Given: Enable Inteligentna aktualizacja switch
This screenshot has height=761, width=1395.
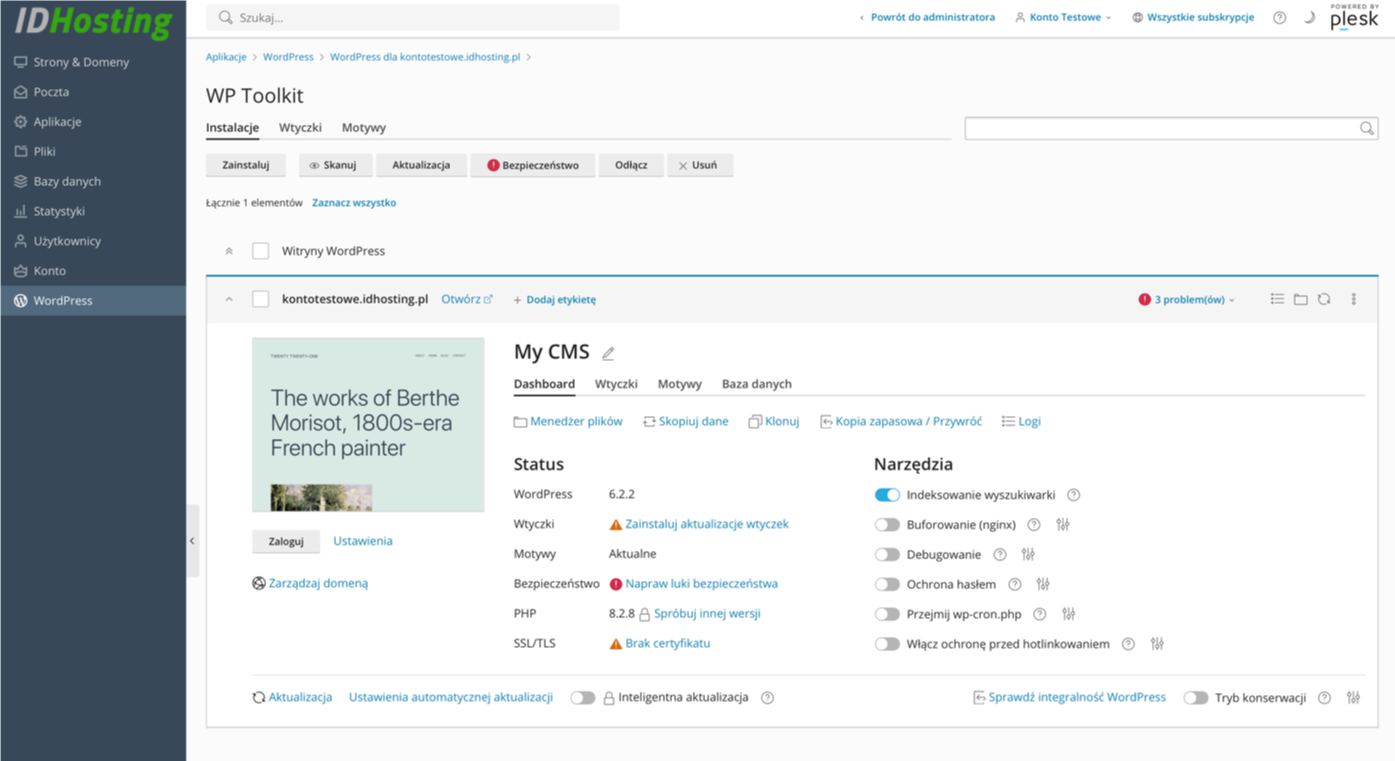Looking at the screenshot, I should [583, 698].
